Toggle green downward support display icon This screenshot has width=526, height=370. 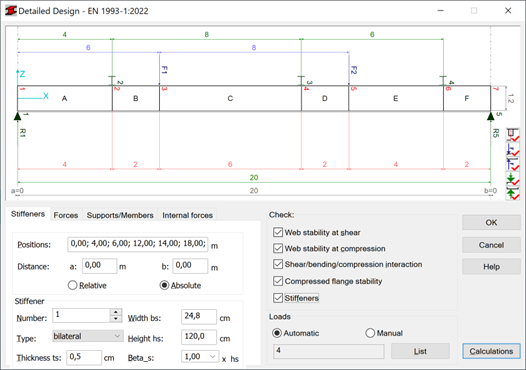pyautogui.click(x=512, y=179)
